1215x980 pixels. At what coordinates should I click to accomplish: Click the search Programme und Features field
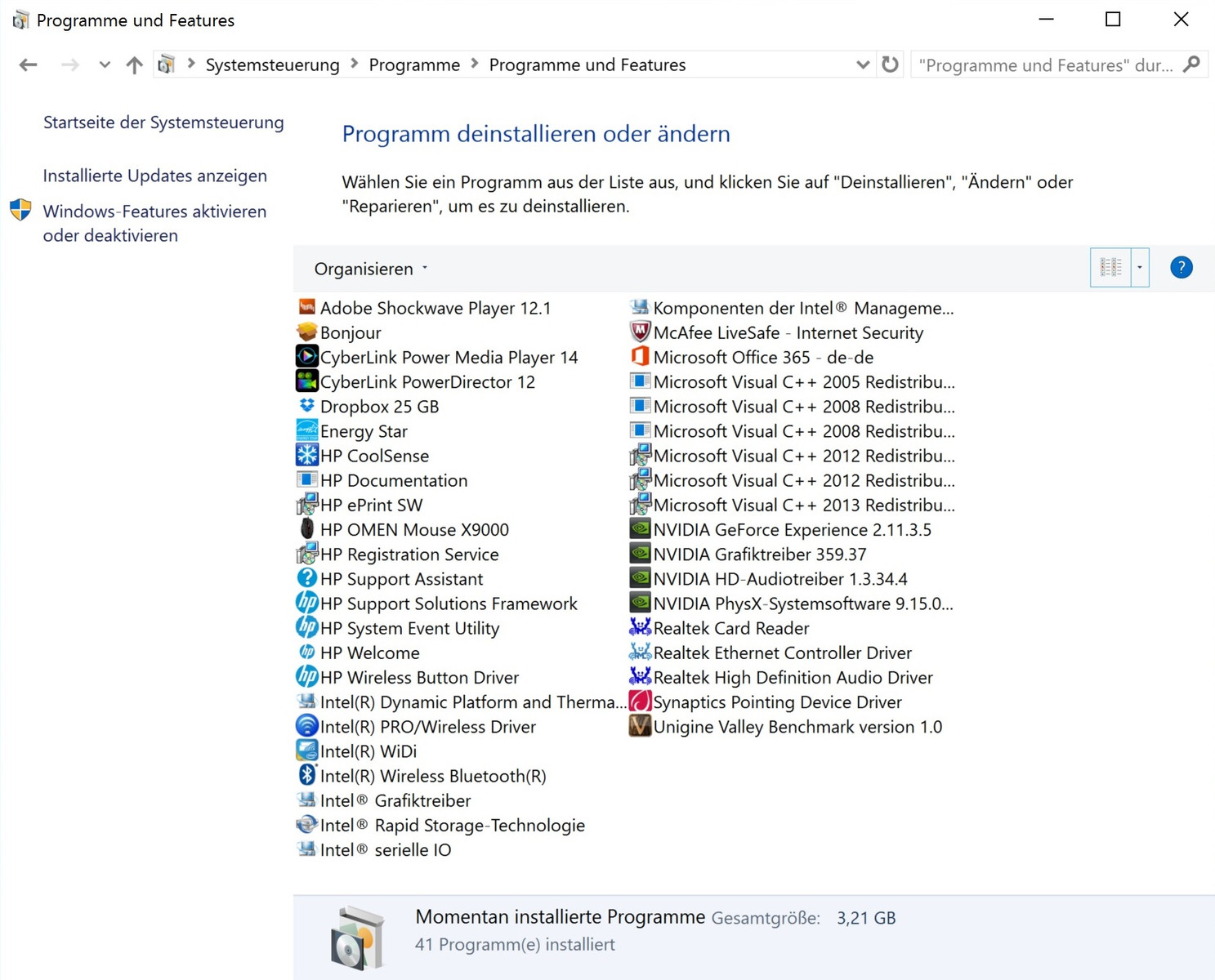pyautogui.click(x=1047, y=65)
